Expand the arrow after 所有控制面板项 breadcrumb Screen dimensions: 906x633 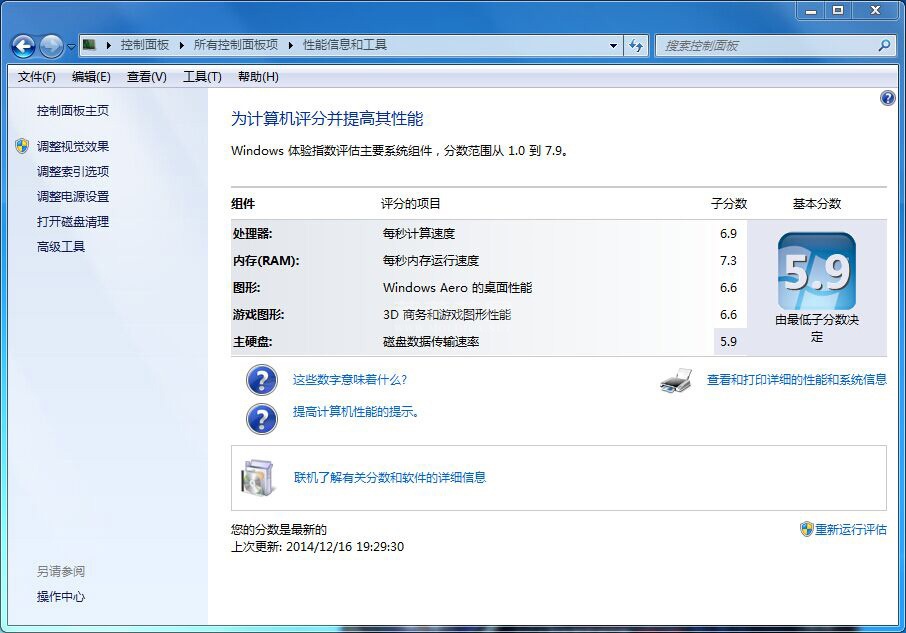pos(290,45)
